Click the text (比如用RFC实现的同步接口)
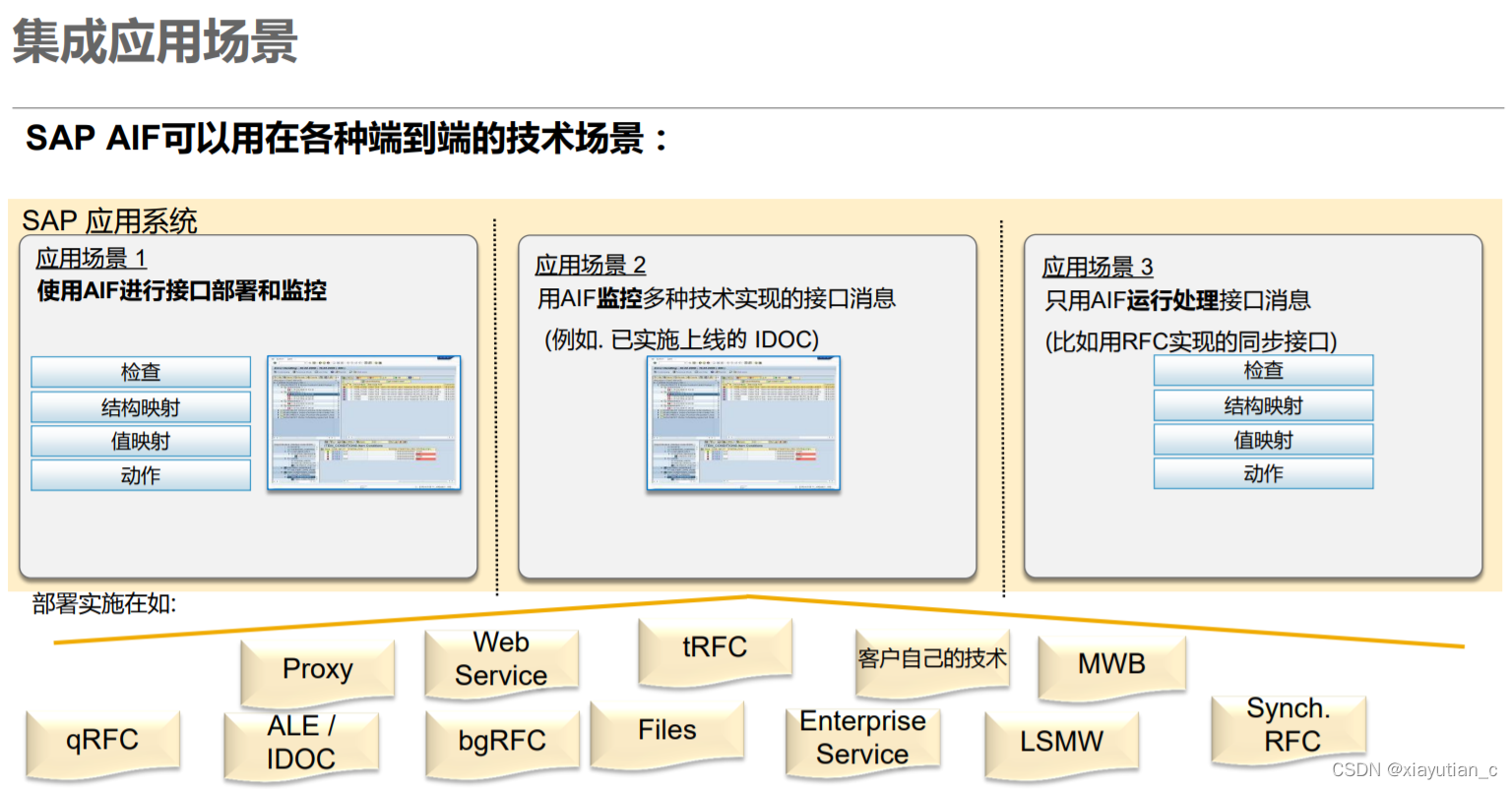Viewport: 1512px width, 789px height. (1191, 341)
